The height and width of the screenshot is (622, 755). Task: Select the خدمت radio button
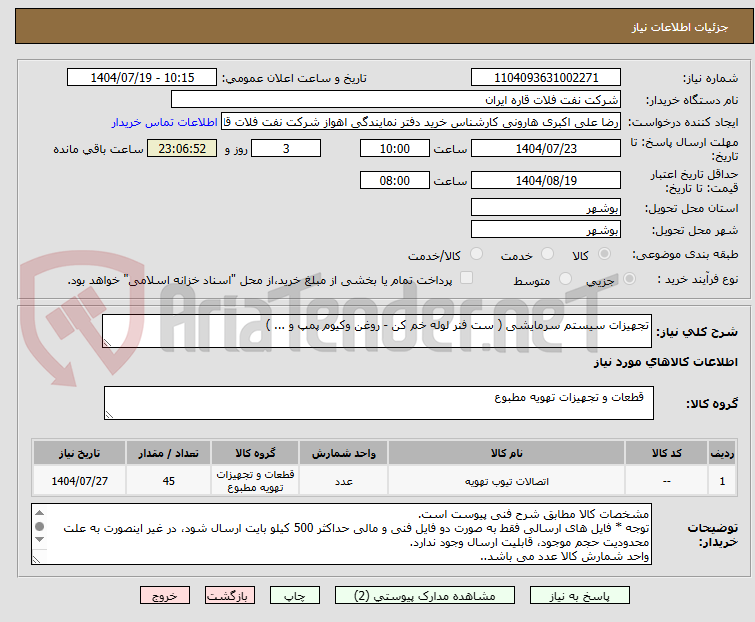point(547,254)
